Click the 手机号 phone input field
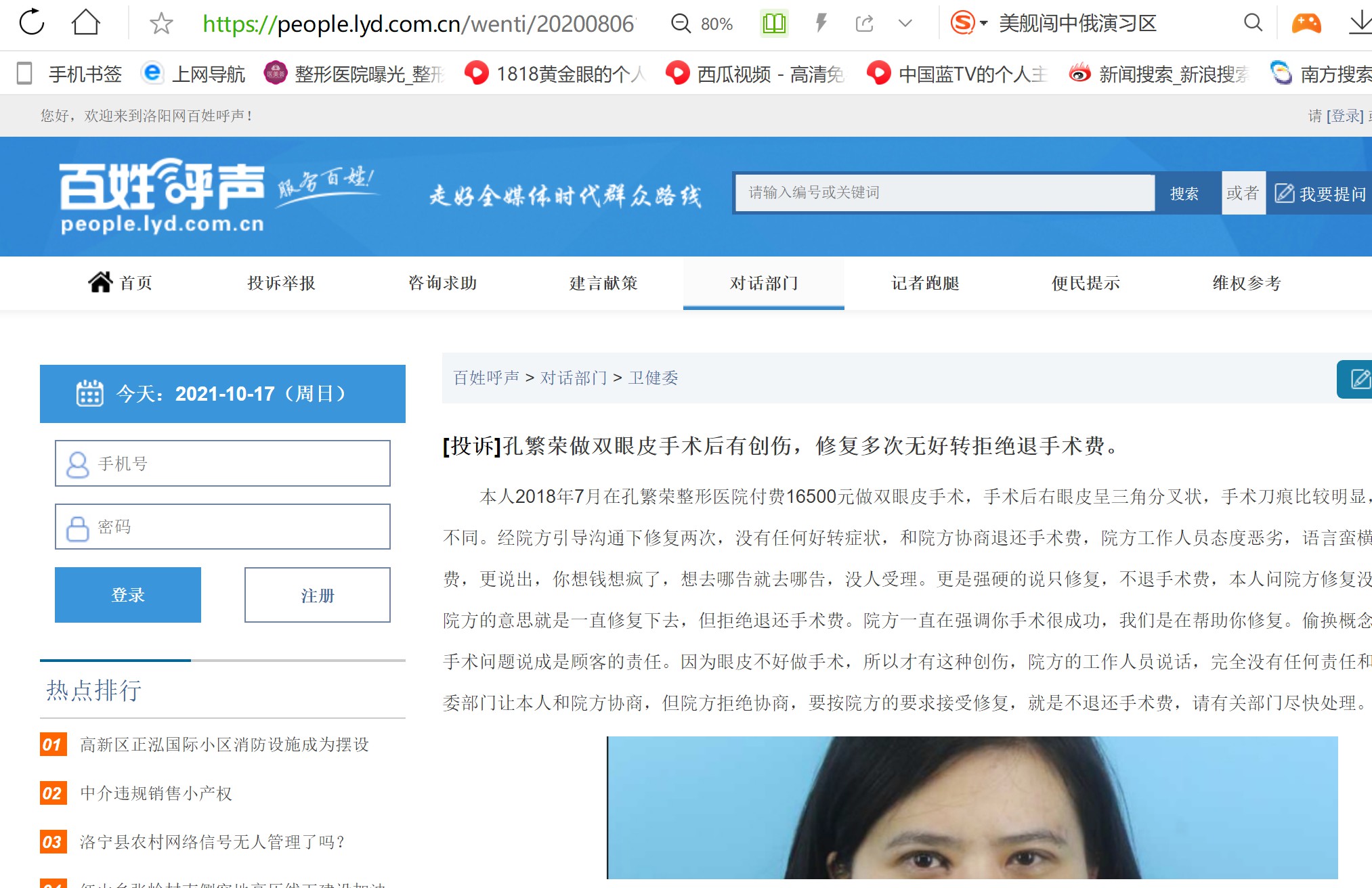The width and height of the screenshot is (1372, 888). tap(223, 464)
